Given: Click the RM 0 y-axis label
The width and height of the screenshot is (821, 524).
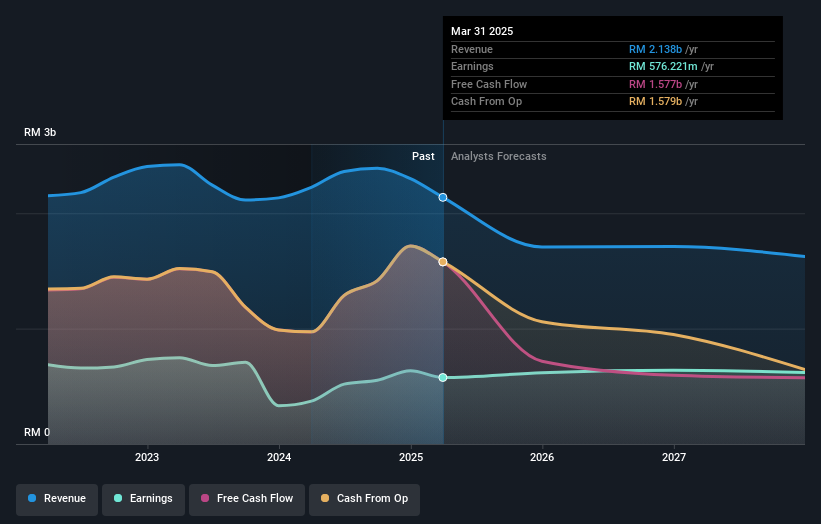Looking at the screenshot, I should [37, 432].
